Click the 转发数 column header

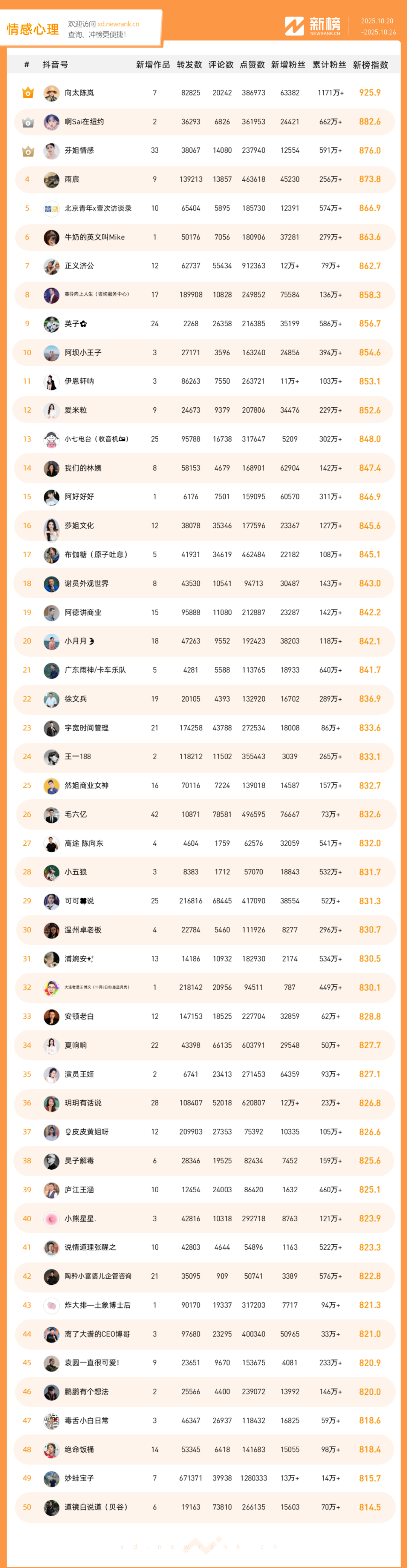pos(189,65)
